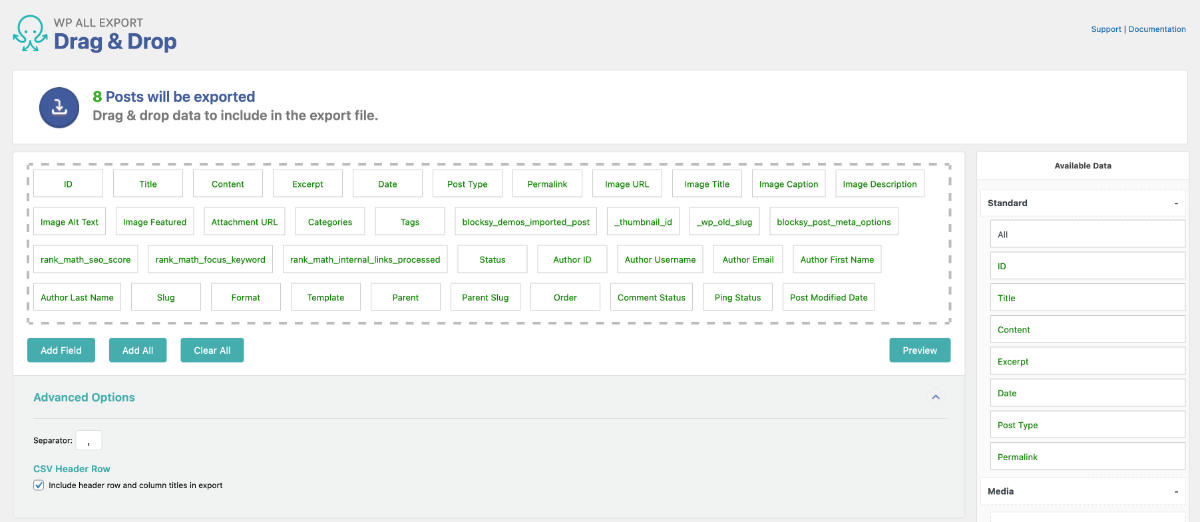This screenshot has width=1200, height=522.
Task: Open the Support link
Action: pyautogui.click(x=1106, y=29)
